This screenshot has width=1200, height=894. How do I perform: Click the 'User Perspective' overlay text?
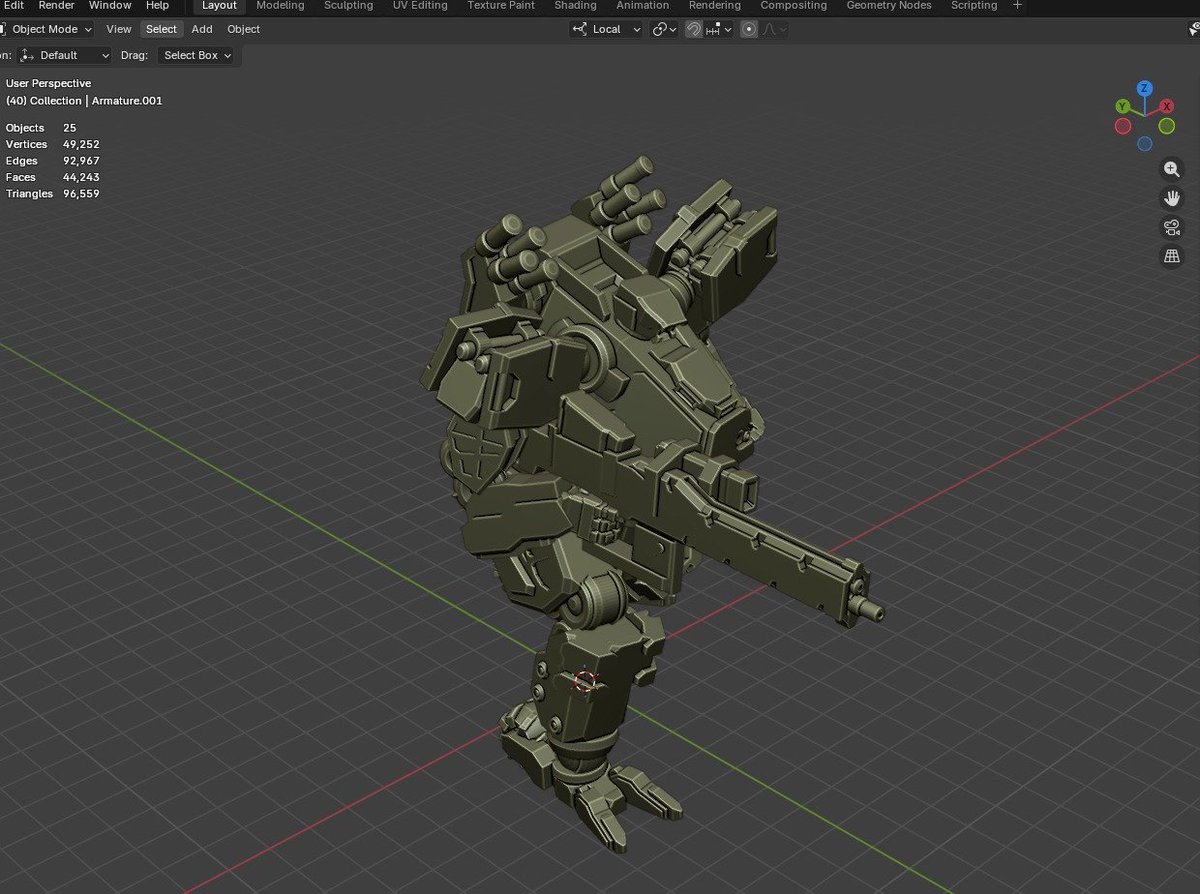(x=48, y=84)
